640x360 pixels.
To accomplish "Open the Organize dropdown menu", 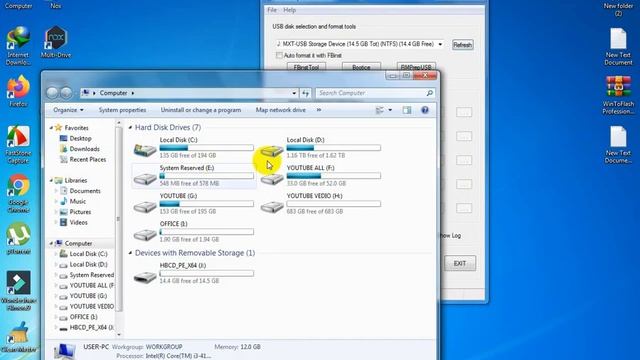I will click(x=68, y=110).
